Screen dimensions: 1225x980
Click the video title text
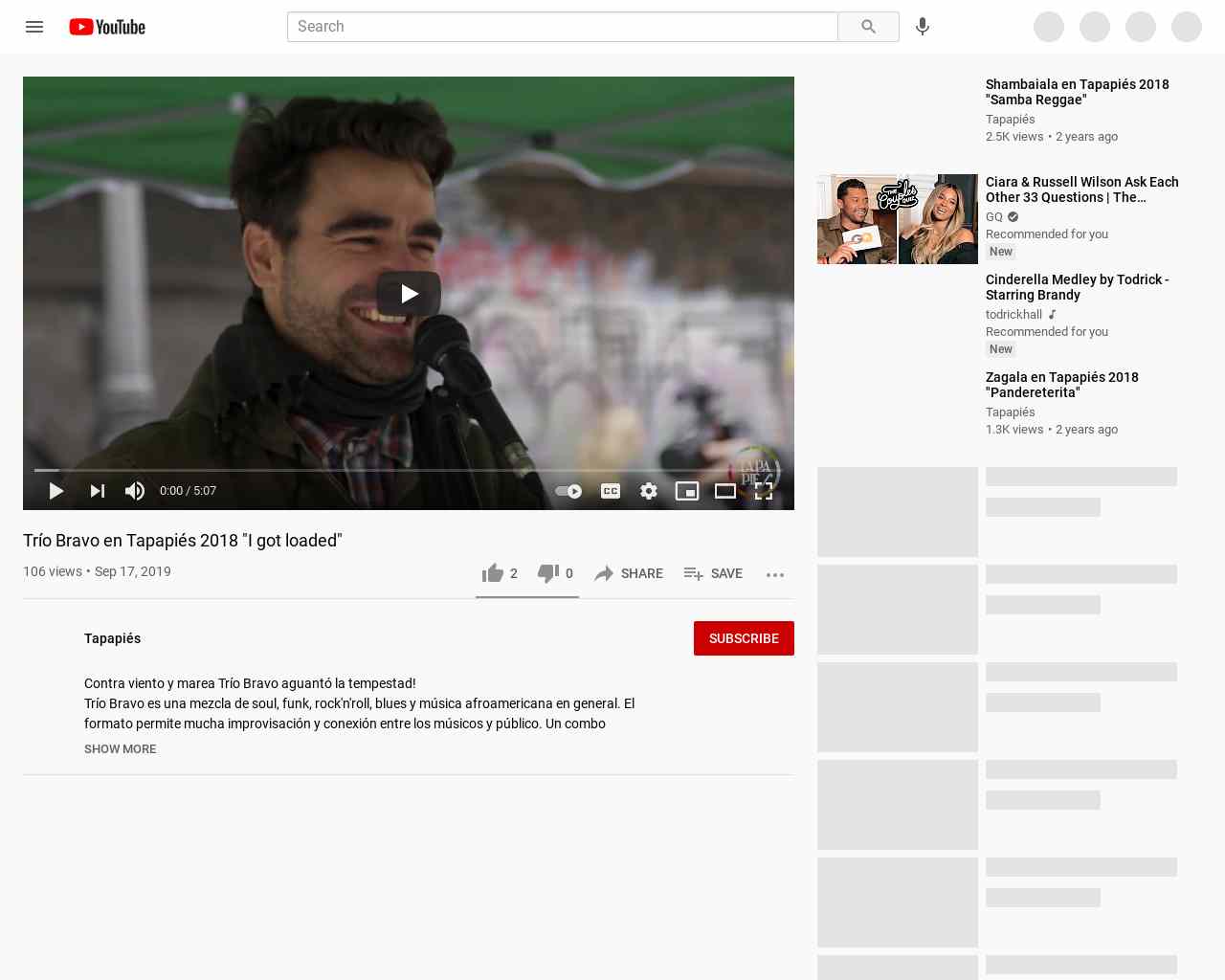click(x=183, y=541)
